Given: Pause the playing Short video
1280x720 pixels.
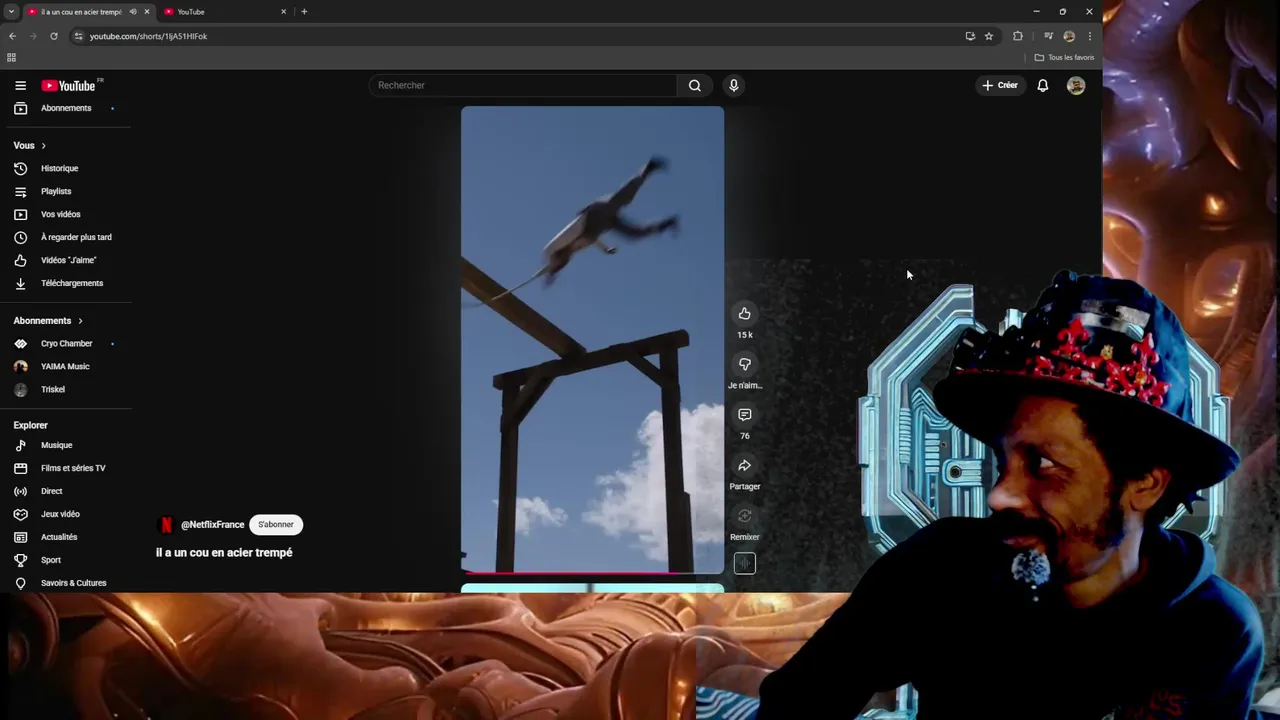Looking at the screenshot, I should pyautogui.click(x=592, y=340).
